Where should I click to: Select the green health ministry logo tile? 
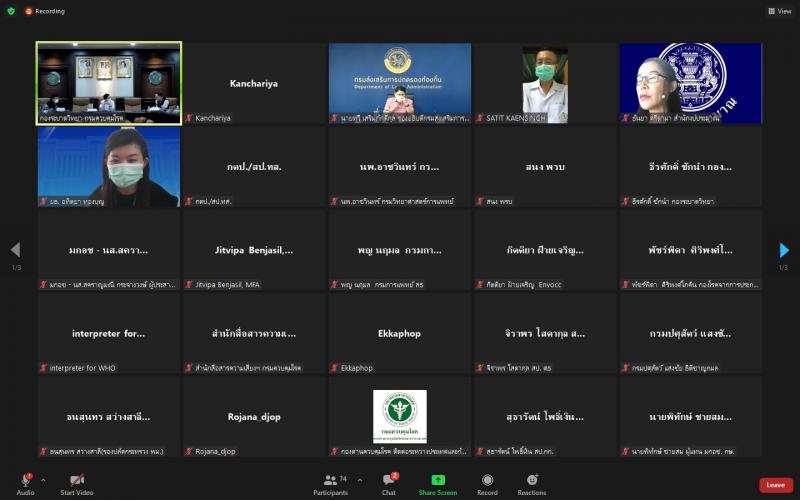tap(399, 417)
